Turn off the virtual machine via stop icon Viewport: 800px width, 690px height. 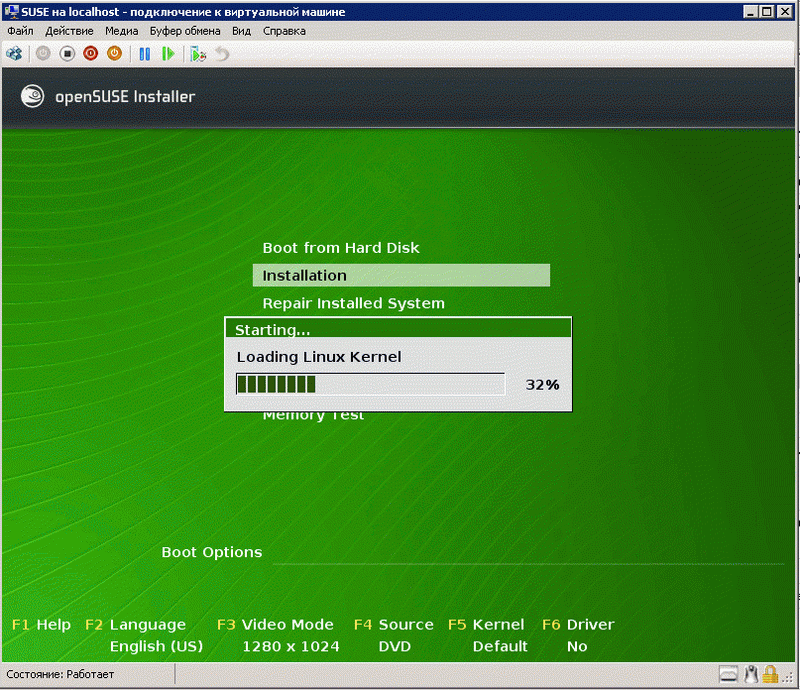67,54
